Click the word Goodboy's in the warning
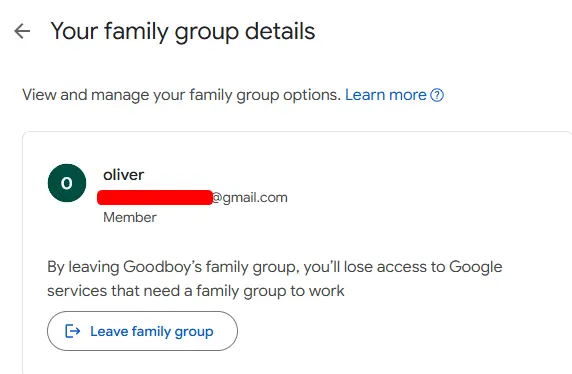This screenshot has width=572, height=374. [162, 267]
